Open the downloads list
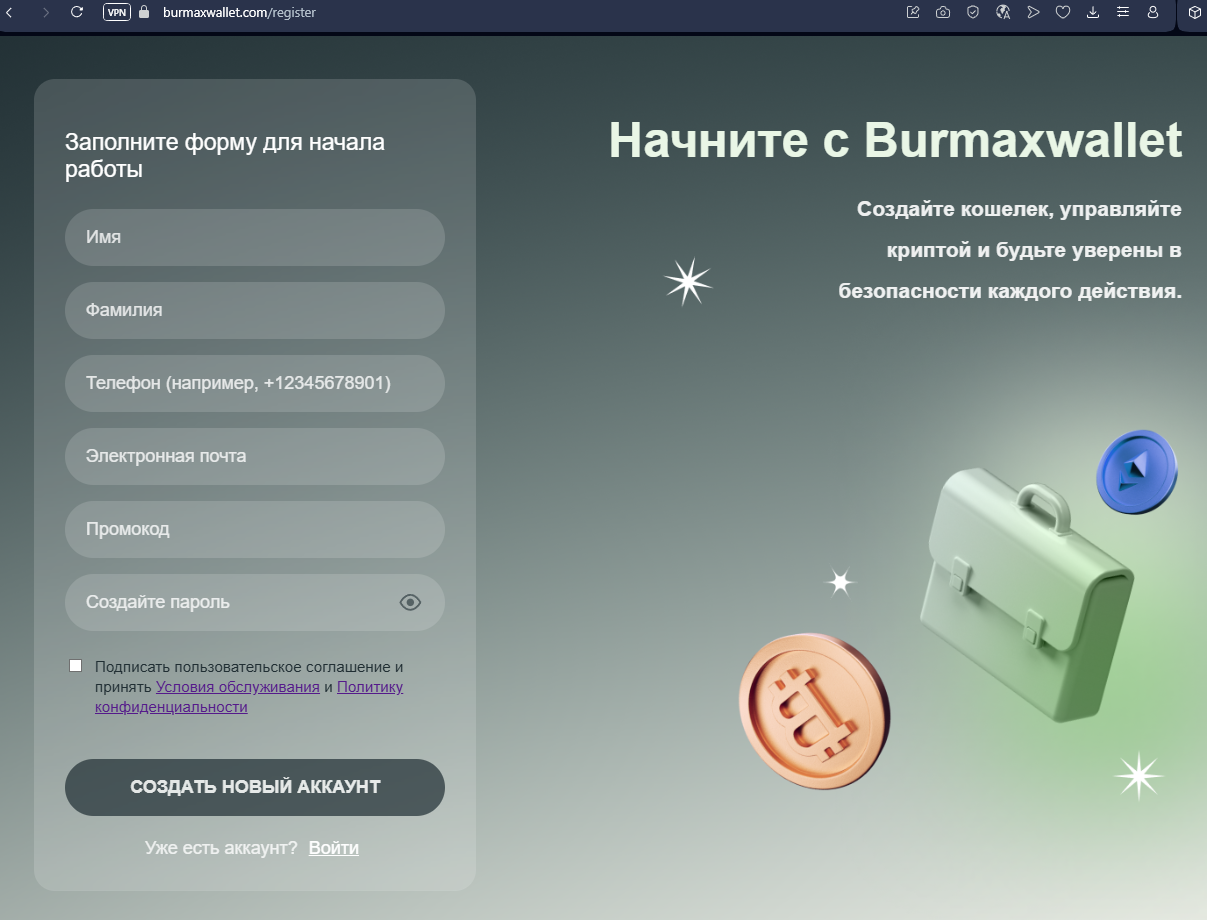1207x920 pixels. (x=1092, y=13)
